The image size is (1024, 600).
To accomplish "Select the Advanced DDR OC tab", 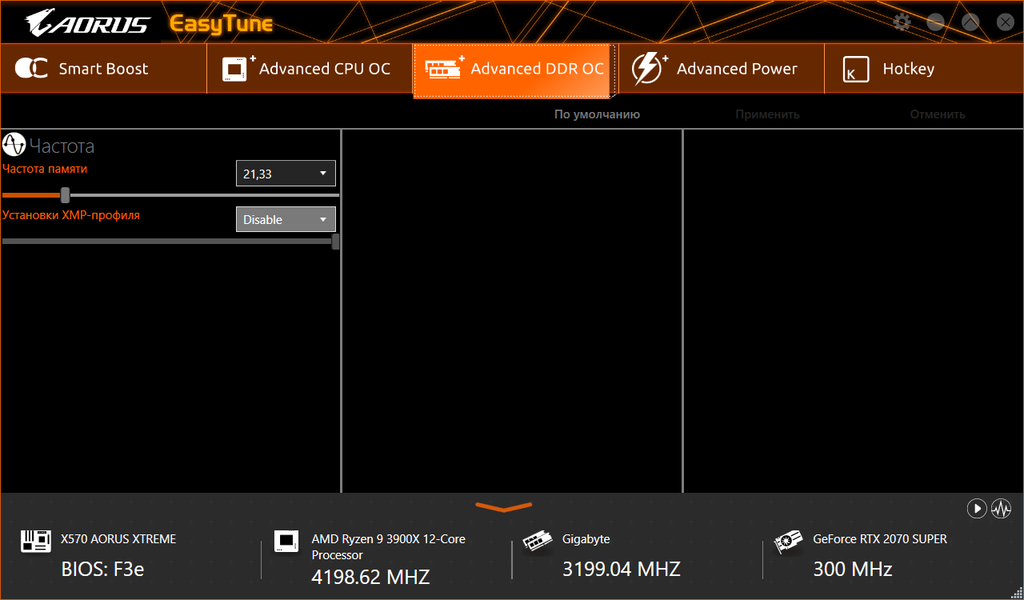I will [515, 71].
